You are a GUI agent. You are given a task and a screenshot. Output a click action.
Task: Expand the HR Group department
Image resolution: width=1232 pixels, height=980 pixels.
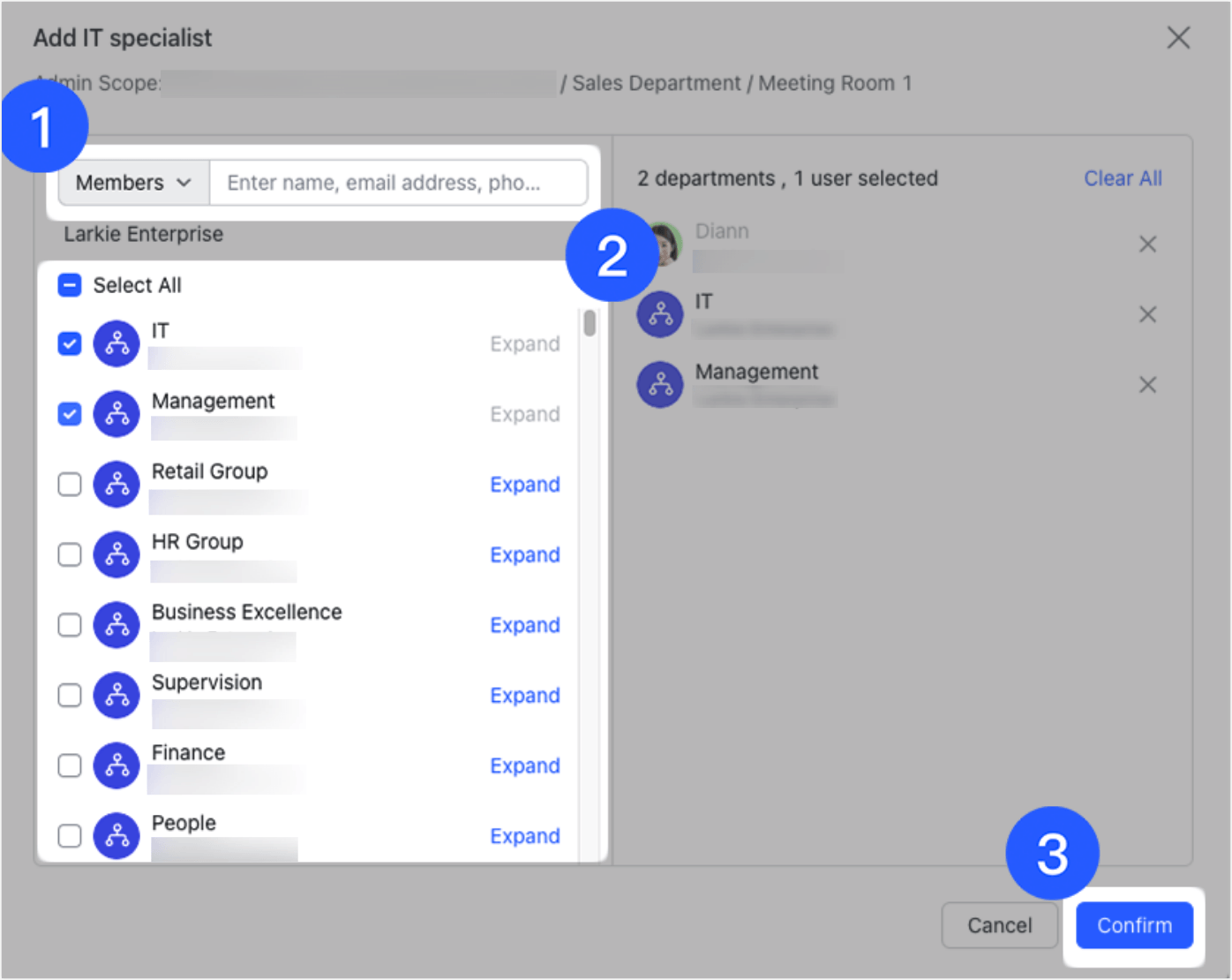tap(524, 554)
